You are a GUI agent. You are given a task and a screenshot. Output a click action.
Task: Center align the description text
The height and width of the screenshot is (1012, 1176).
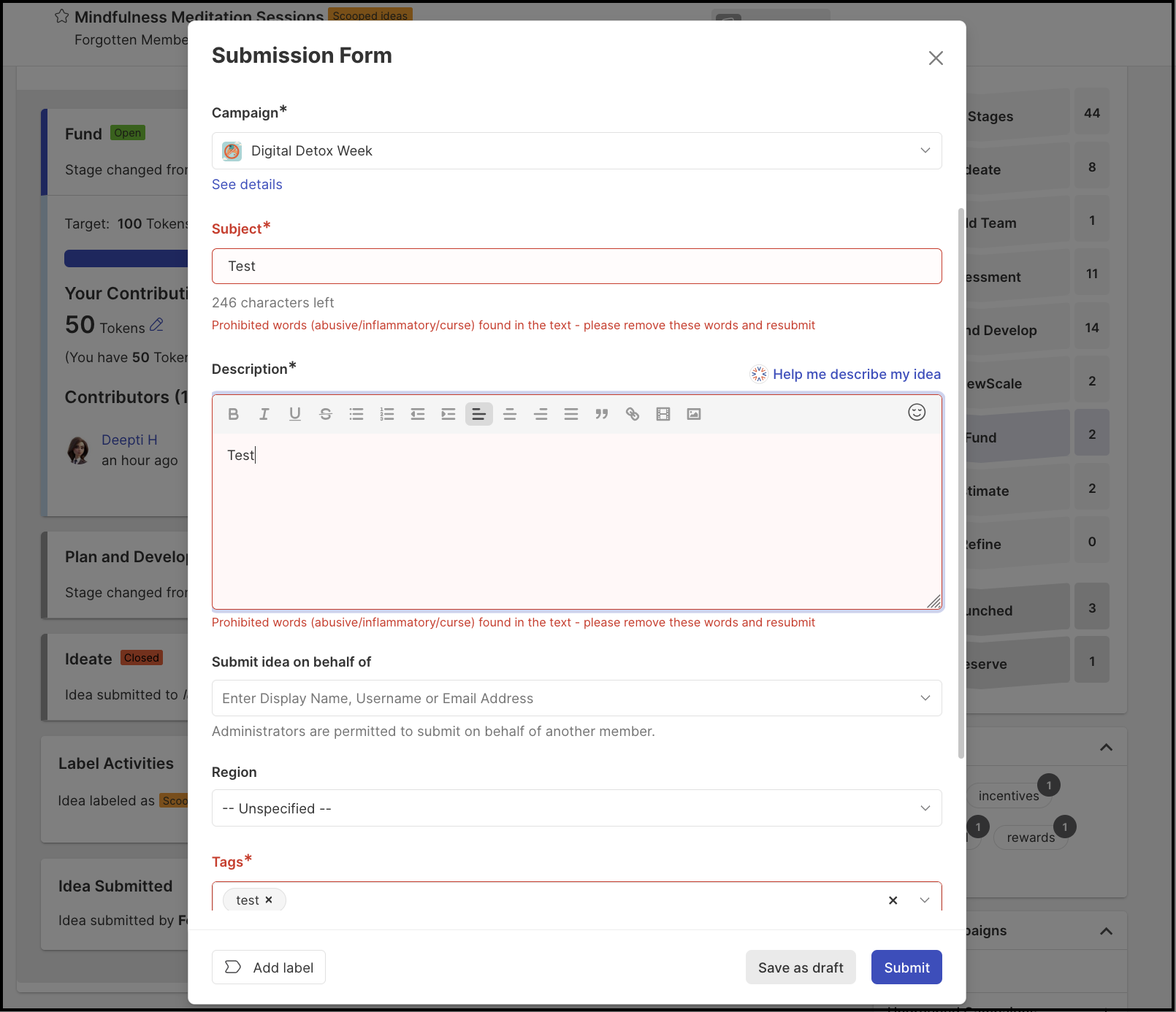point(510,414)
